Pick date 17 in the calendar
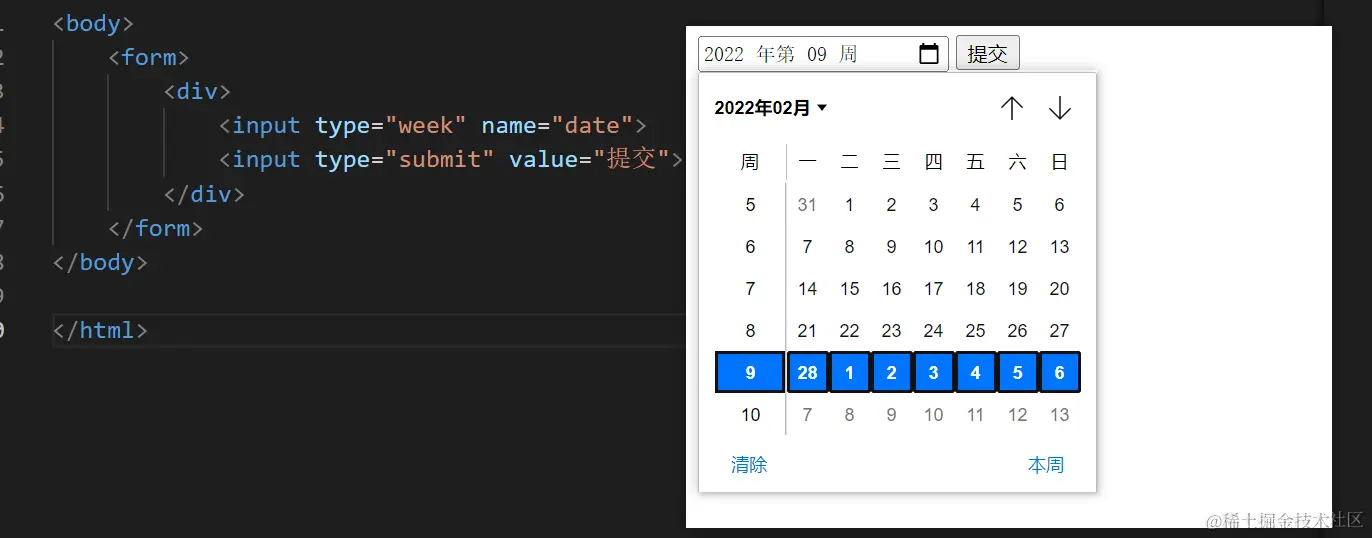The width and height of the screenshot is (1372, 538). point(934,289)
